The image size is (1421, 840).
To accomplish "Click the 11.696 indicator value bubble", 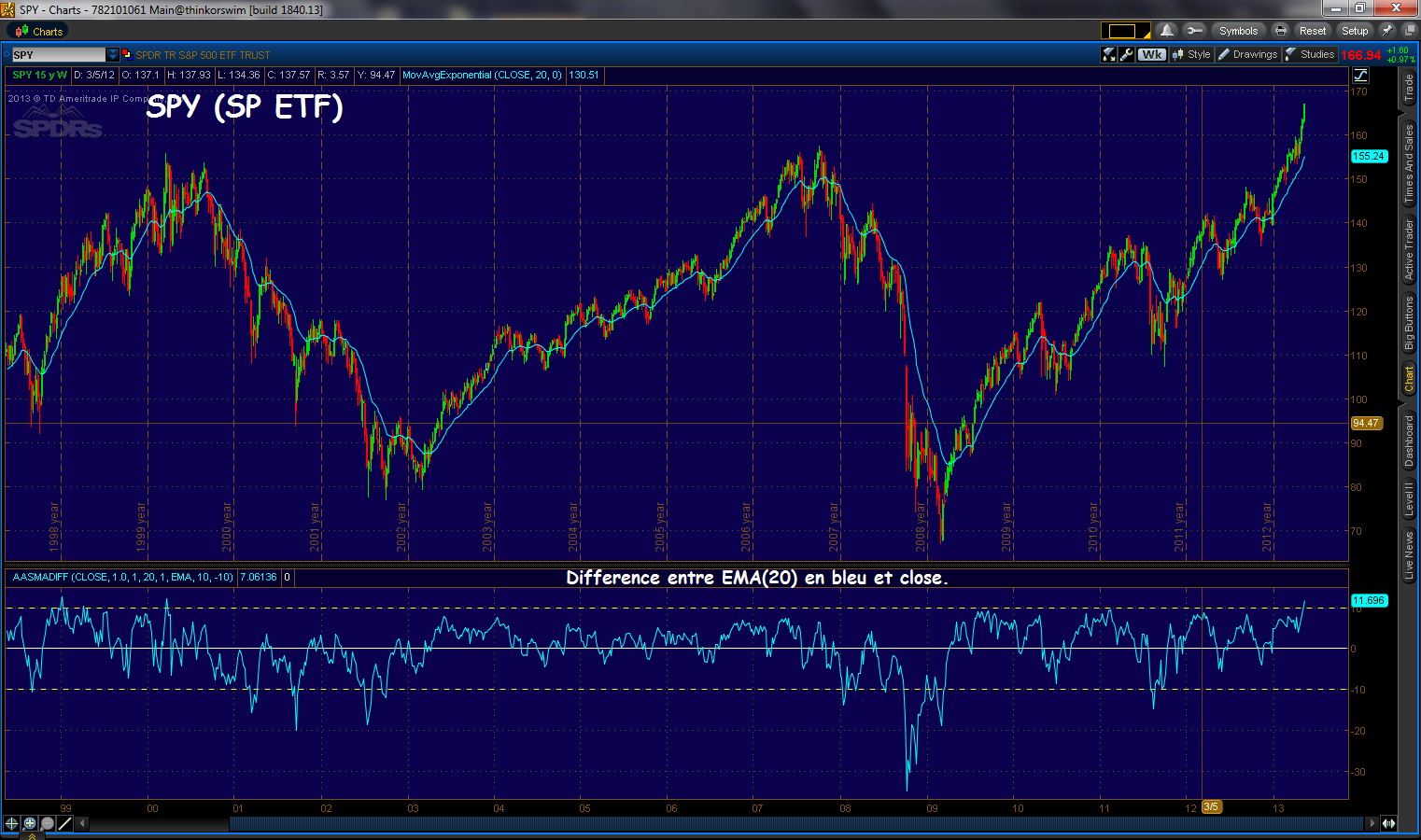I will point(1369,600).
